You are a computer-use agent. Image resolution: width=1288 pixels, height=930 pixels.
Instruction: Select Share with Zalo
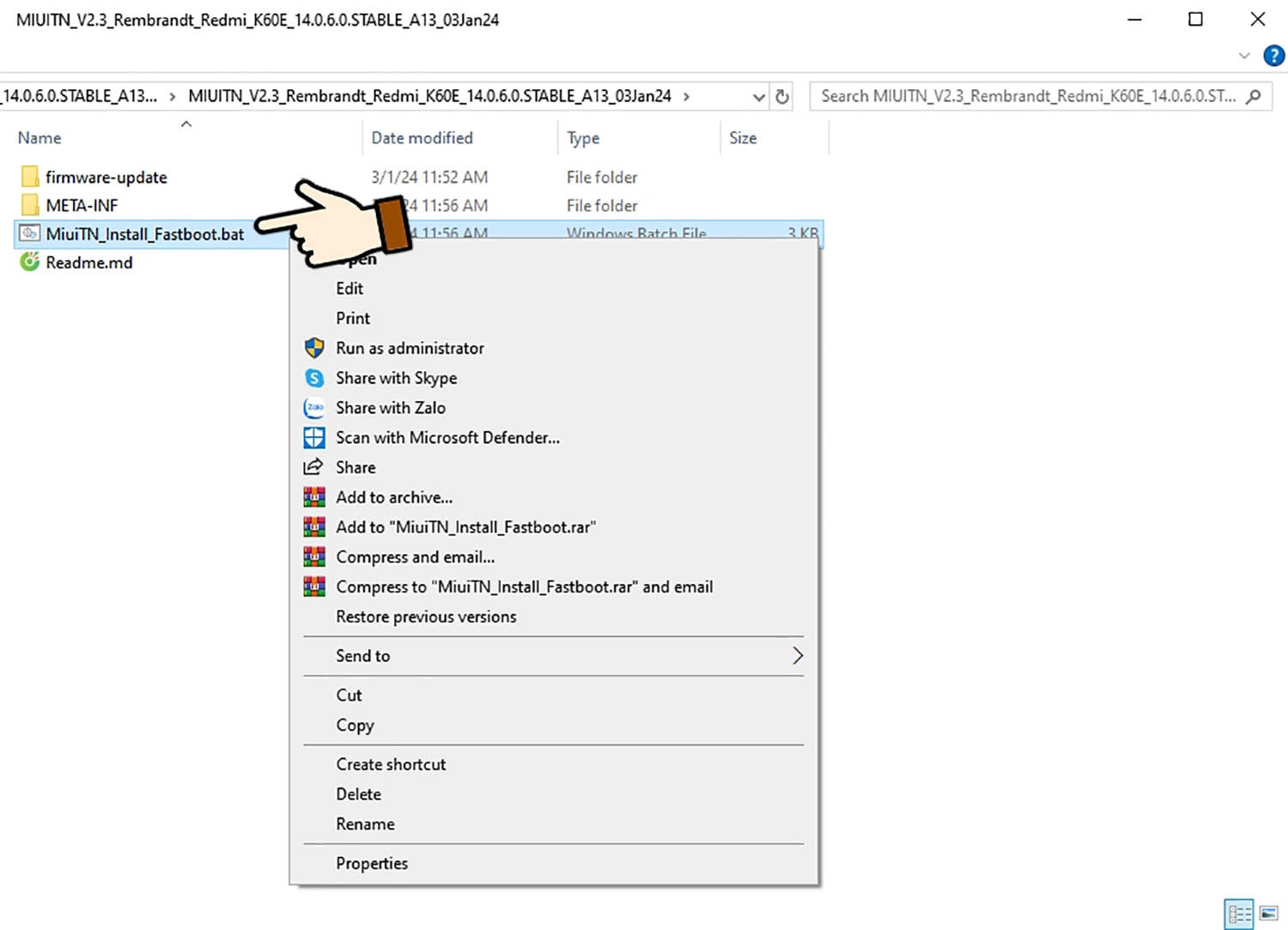point(391,408)
